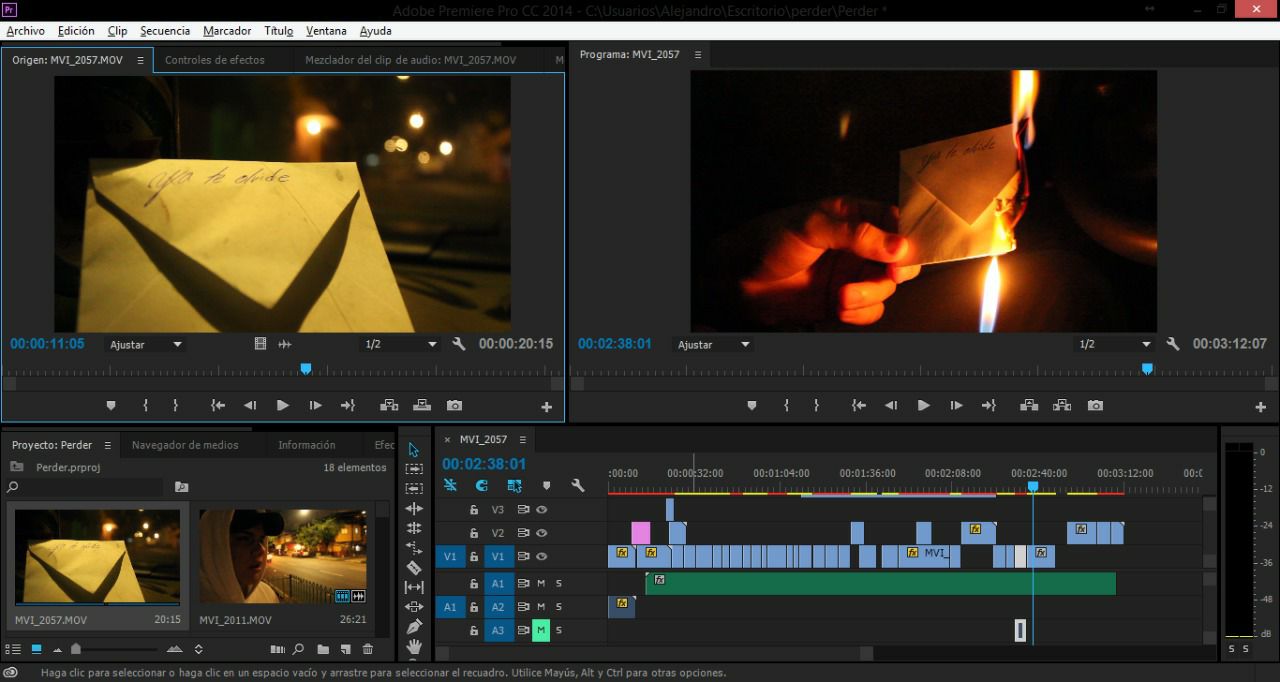Screen dimensions: 1280x682
Task: Select the Track Select Forward tool
Action: click(414, 469)
